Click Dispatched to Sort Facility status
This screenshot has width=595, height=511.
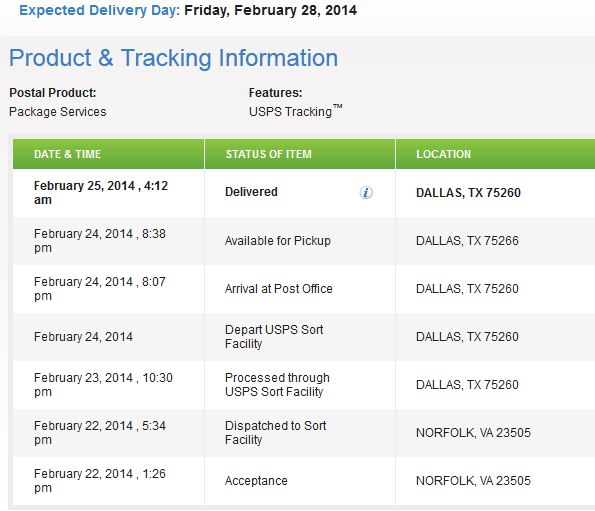click(275, 432)
